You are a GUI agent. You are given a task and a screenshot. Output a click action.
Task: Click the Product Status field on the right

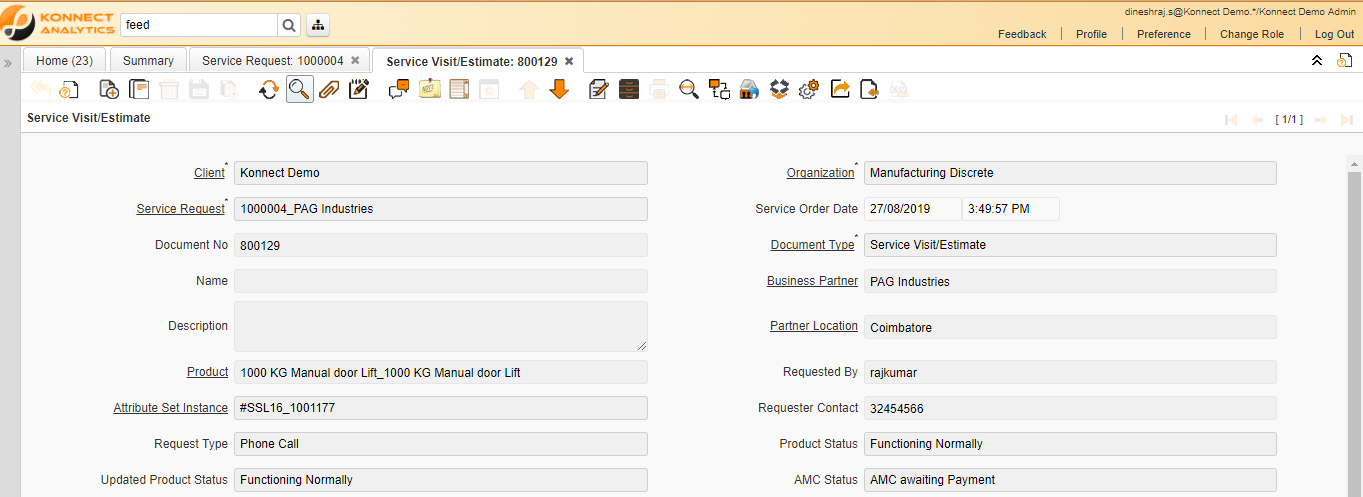(x=1070, y=444)
